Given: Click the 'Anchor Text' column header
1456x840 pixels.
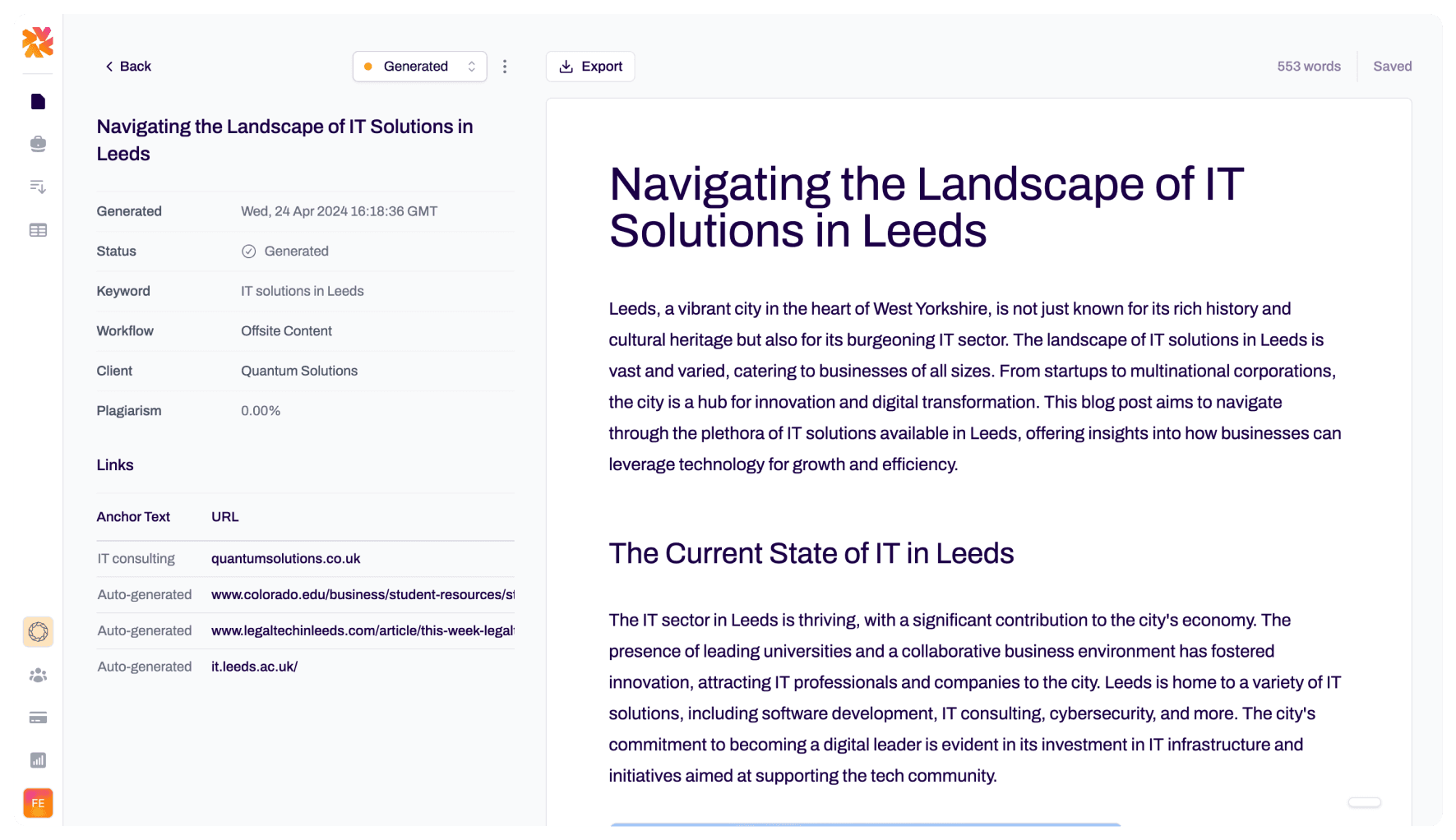Looking at the screenshot, I should pyautogui.click(x=133, y=517).
